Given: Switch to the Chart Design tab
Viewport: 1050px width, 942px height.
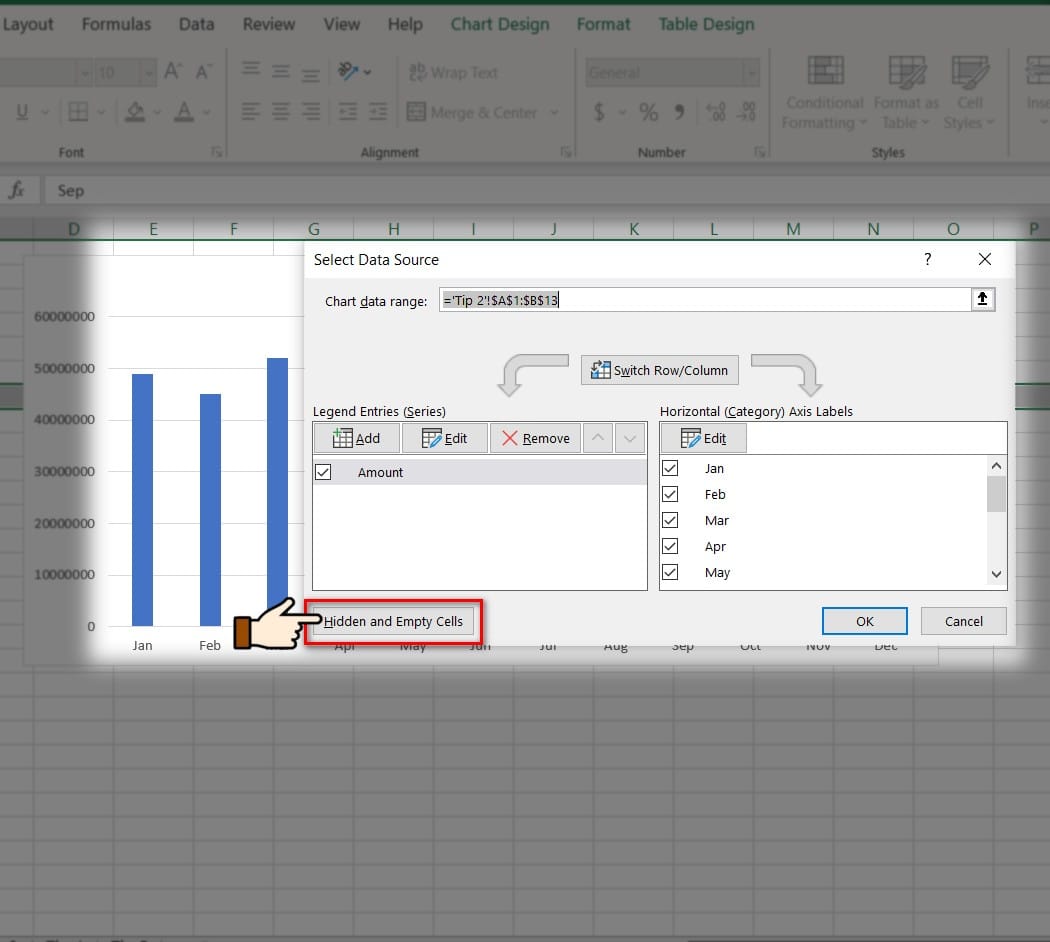Looking at the screenshot, I should point(499,24).
